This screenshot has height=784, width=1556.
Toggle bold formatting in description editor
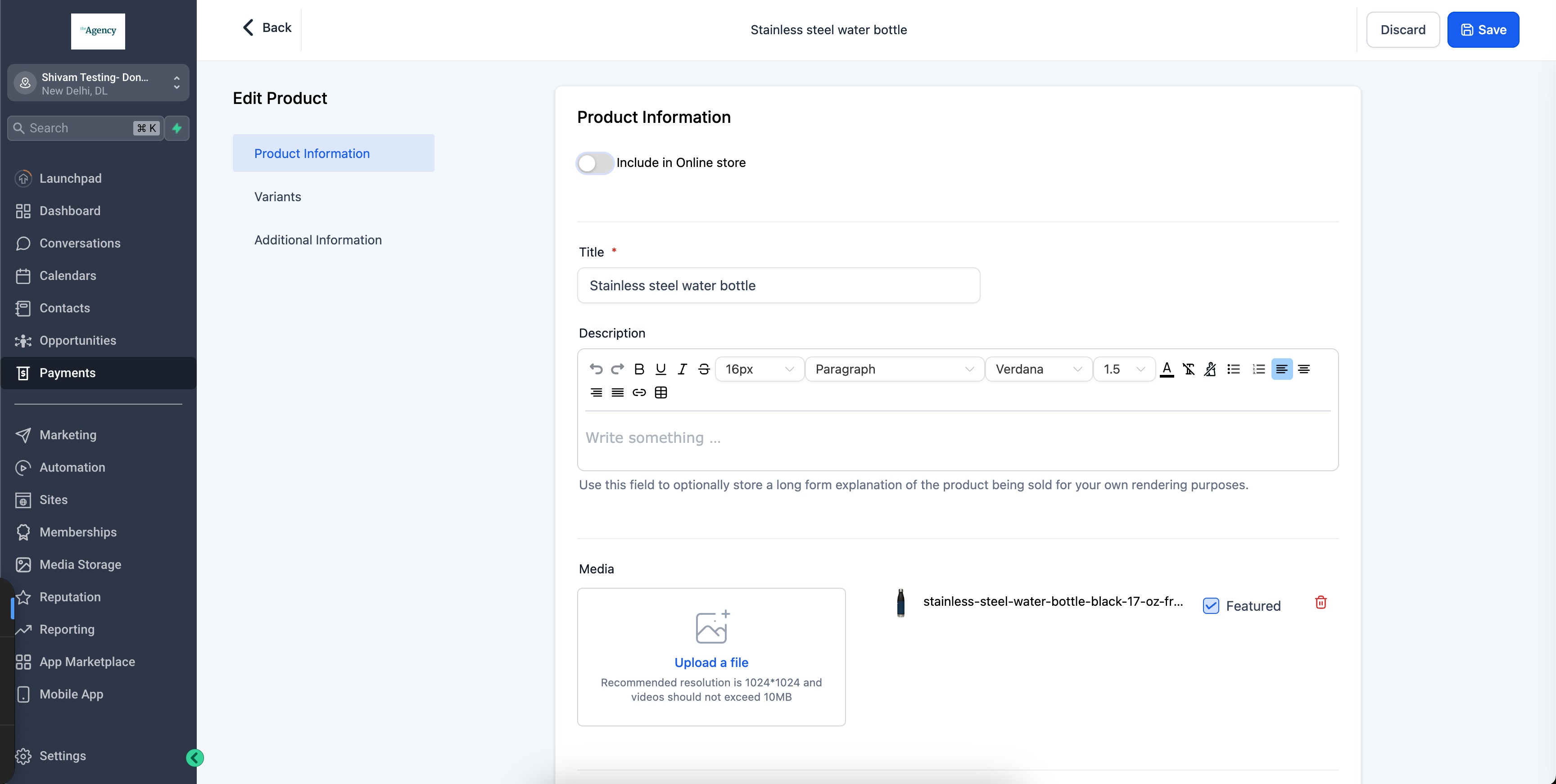pyautogui.click(x=639, y=369)
